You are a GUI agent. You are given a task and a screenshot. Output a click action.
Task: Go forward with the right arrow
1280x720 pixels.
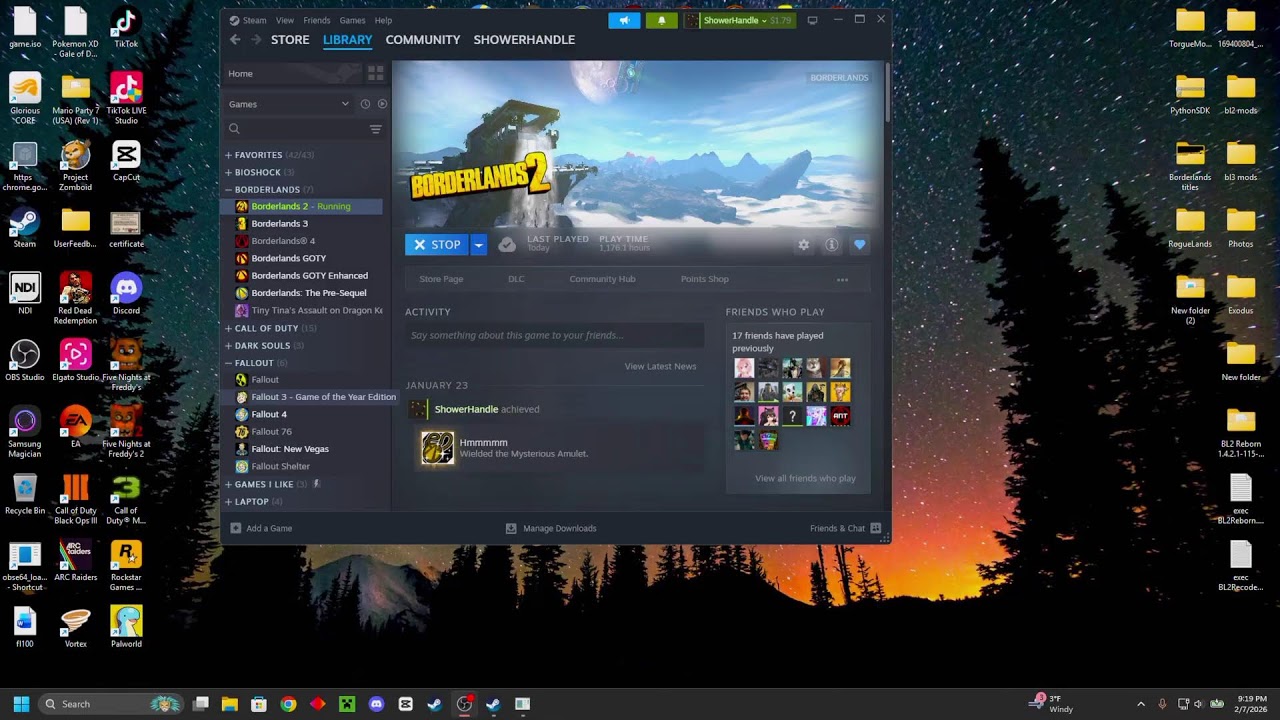coord(256,39)
